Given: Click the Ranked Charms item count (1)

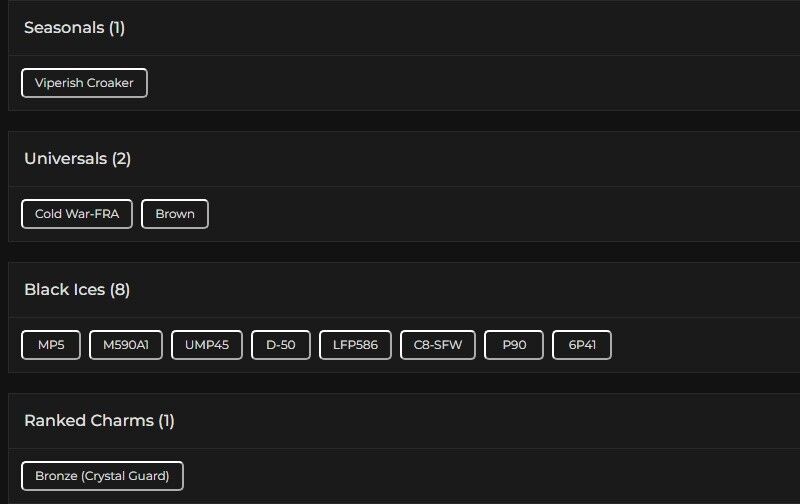Looking at the screenshot, I should [166, 421].
